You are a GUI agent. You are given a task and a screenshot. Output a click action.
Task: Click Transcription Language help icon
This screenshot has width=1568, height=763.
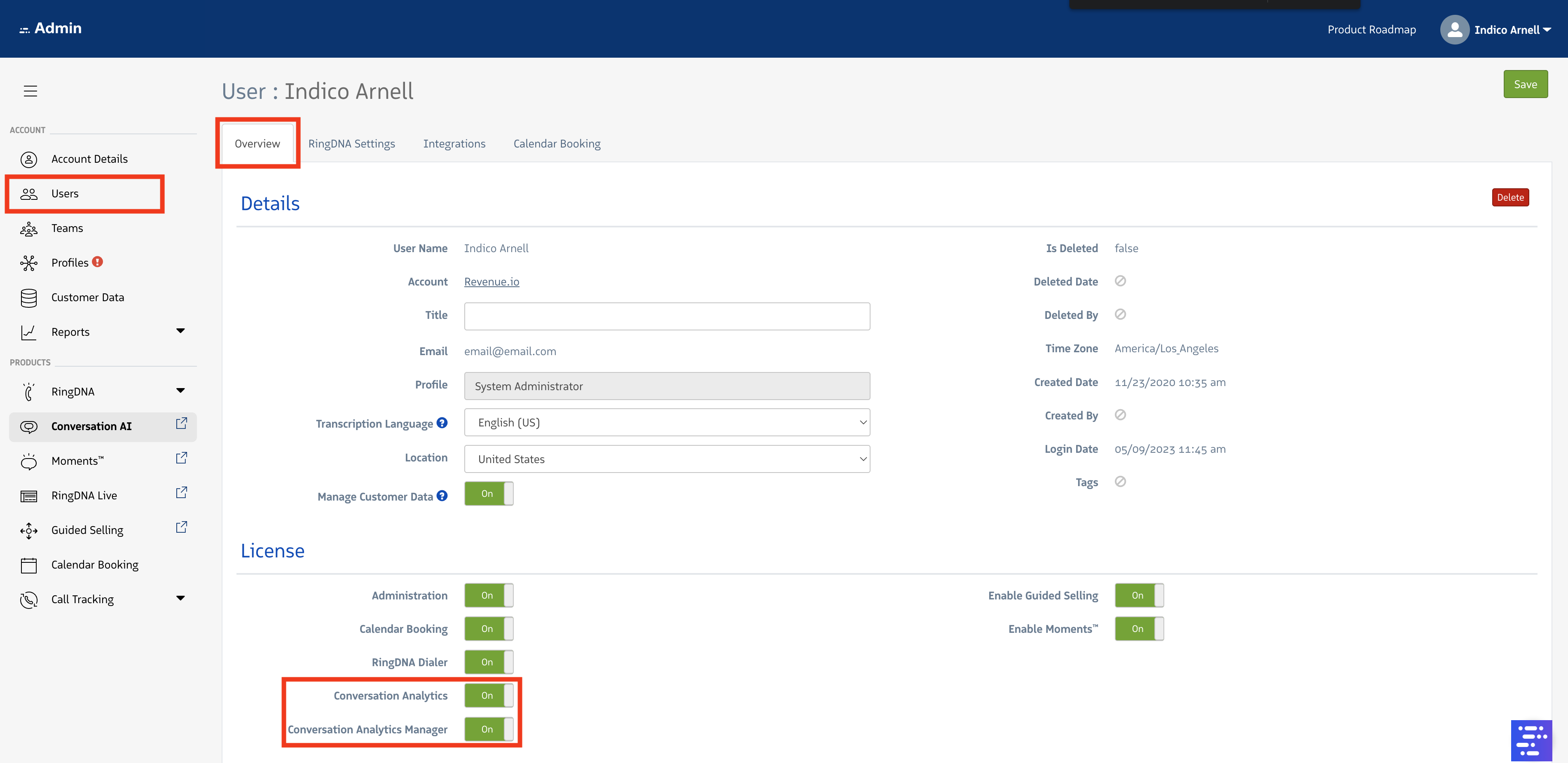[x=442, y=423]
